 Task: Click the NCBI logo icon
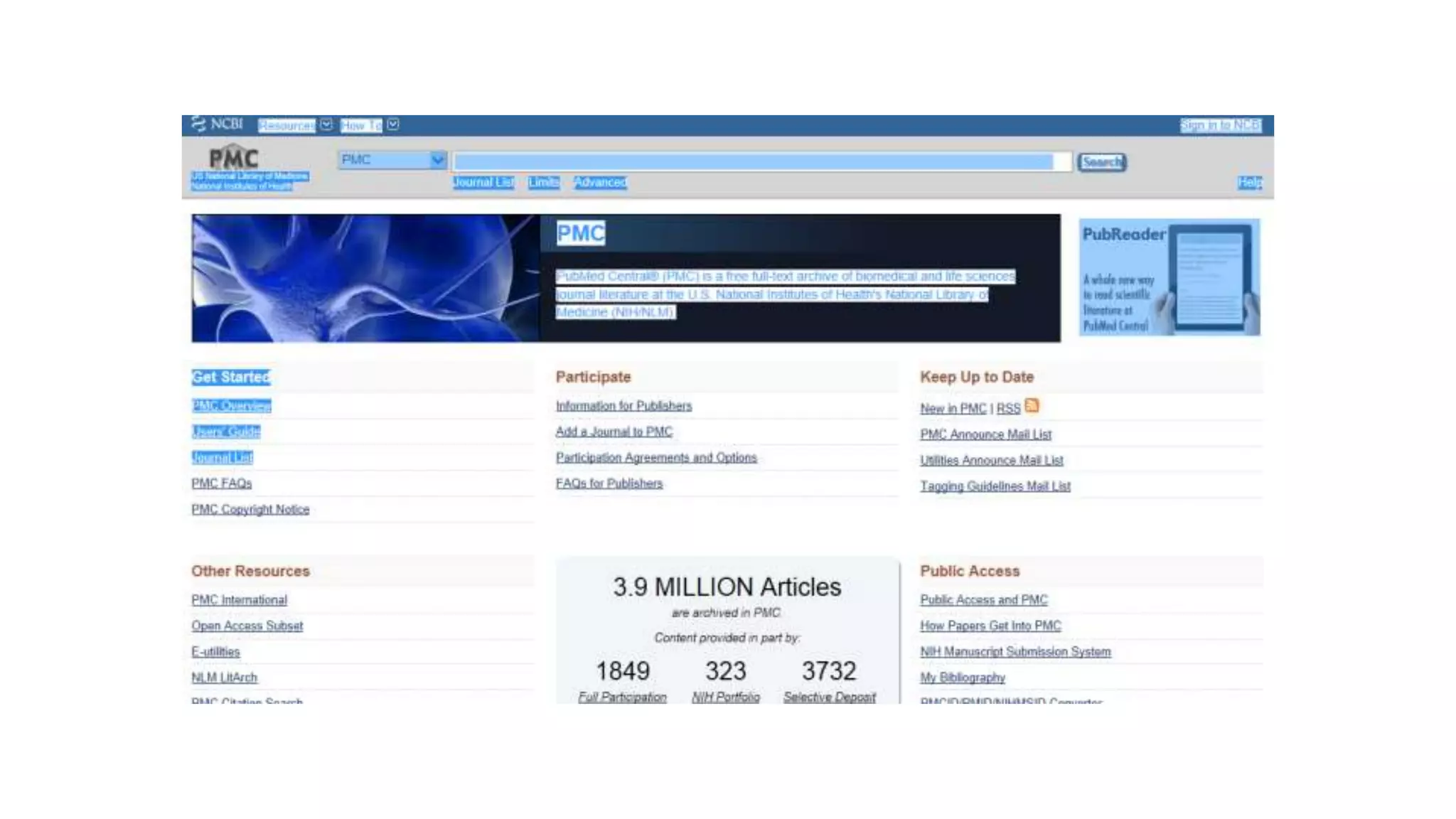(198, 124)
